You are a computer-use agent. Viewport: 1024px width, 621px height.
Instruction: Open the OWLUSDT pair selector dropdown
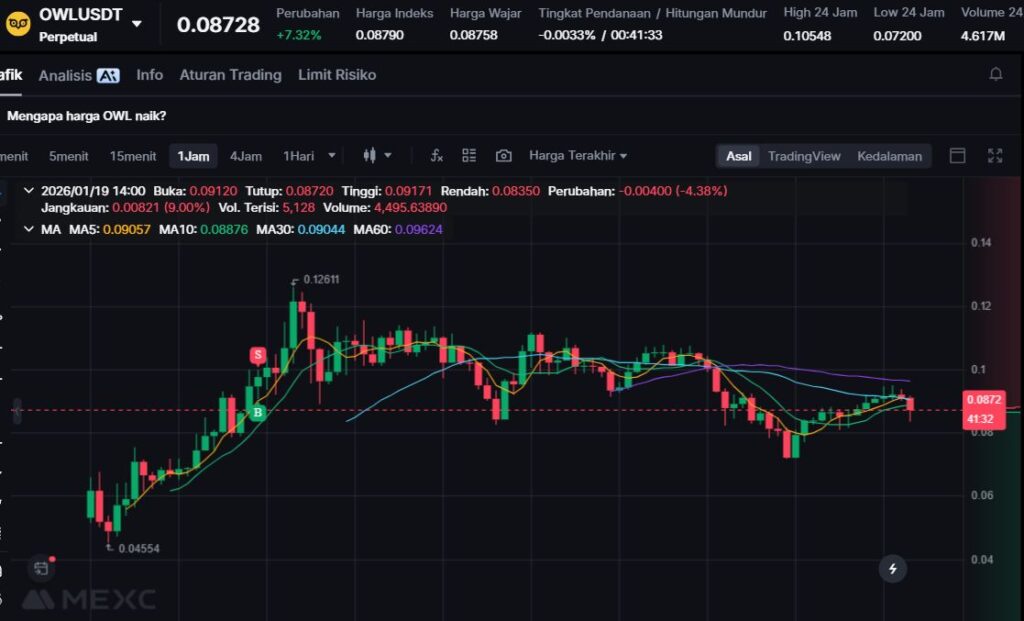pos(137,24)
